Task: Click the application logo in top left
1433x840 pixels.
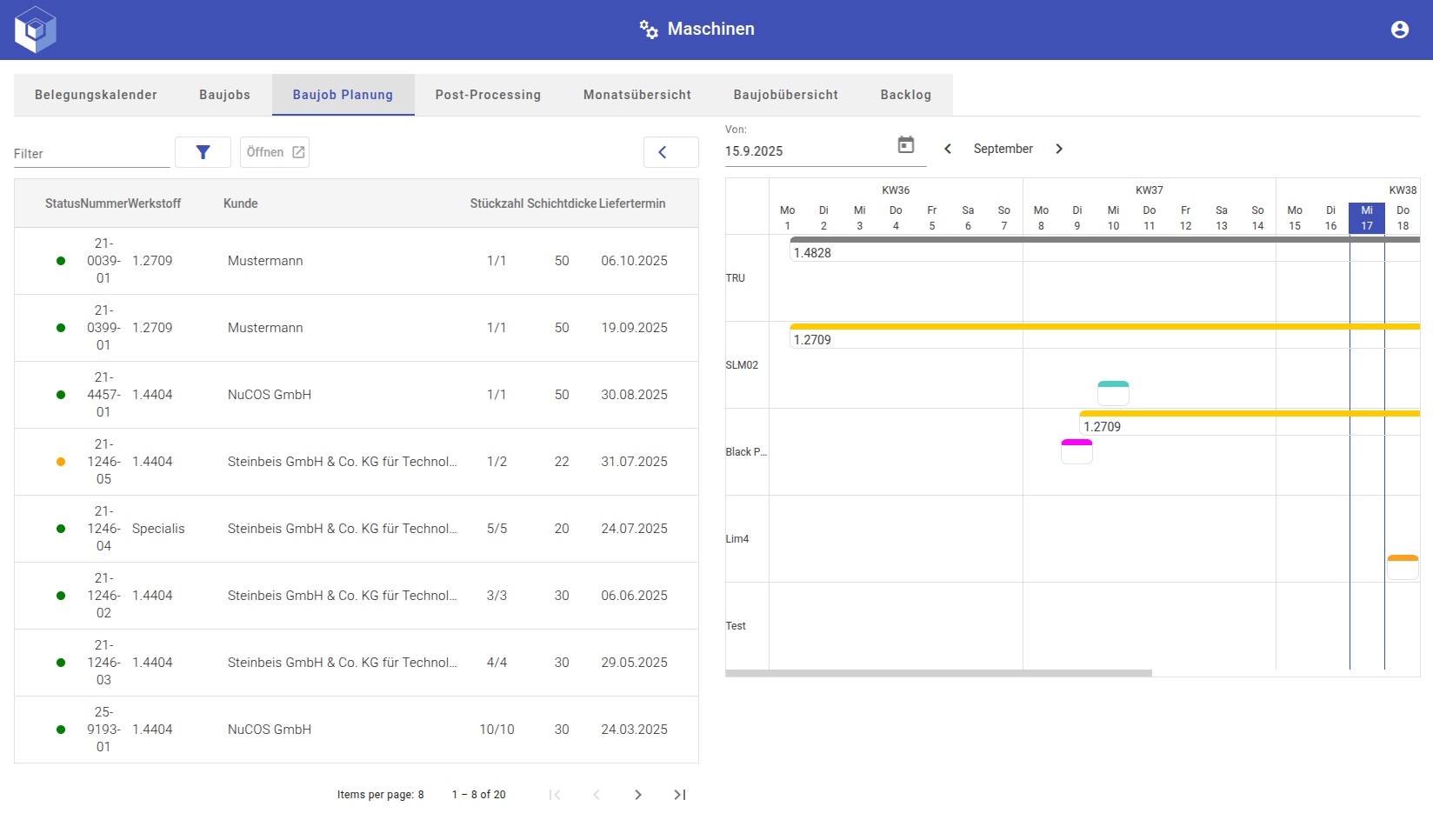Action: (35, 29)
